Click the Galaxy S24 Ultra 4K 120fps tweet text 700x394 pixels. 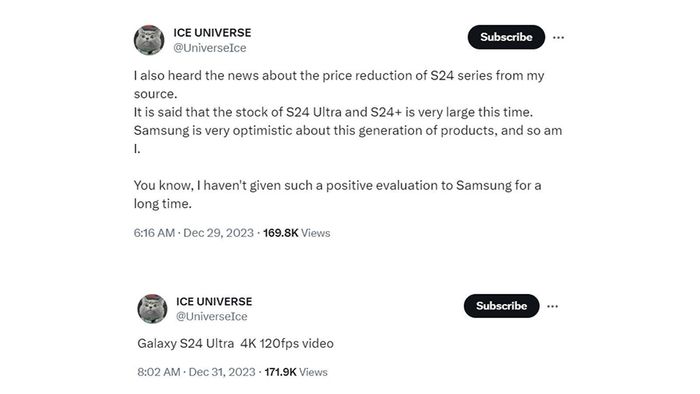pyautogui.click(x=235, y=344)
